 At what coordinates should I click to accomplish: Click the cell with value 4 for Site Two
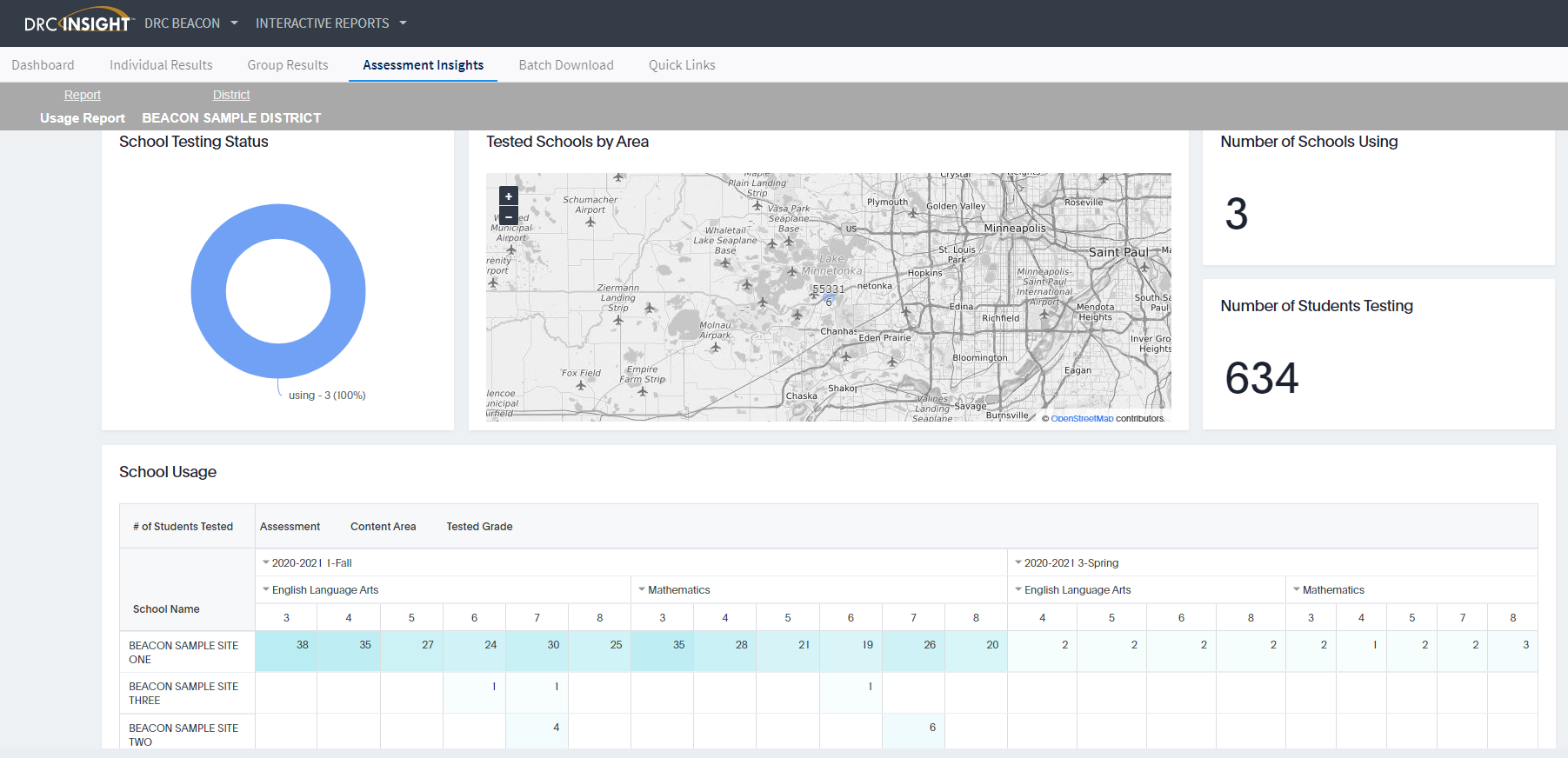coord(537,731)
